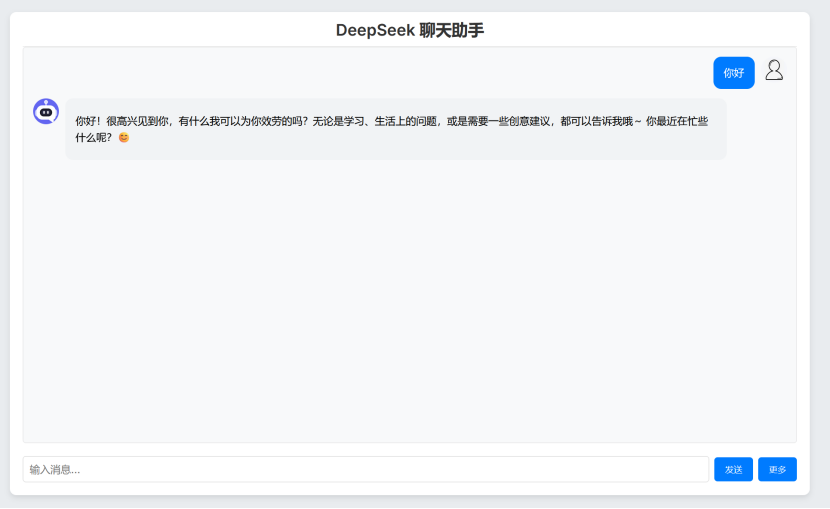Click the DeepSeek 聊天助手 title
Image resolution: width=830 pixels, height=509 pixels.
coord(410,30)
